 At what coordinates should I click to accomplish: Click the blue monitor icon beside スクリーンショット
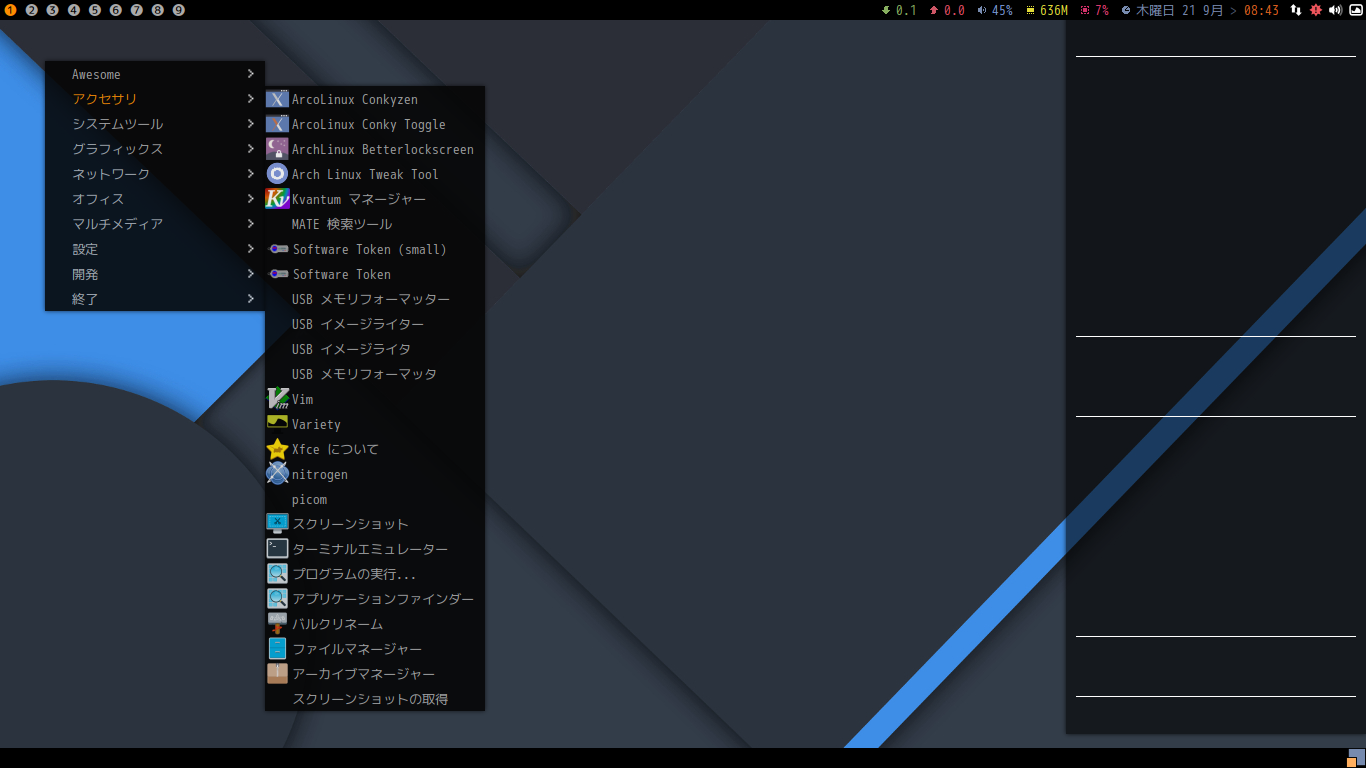click(x=277, y=523)
